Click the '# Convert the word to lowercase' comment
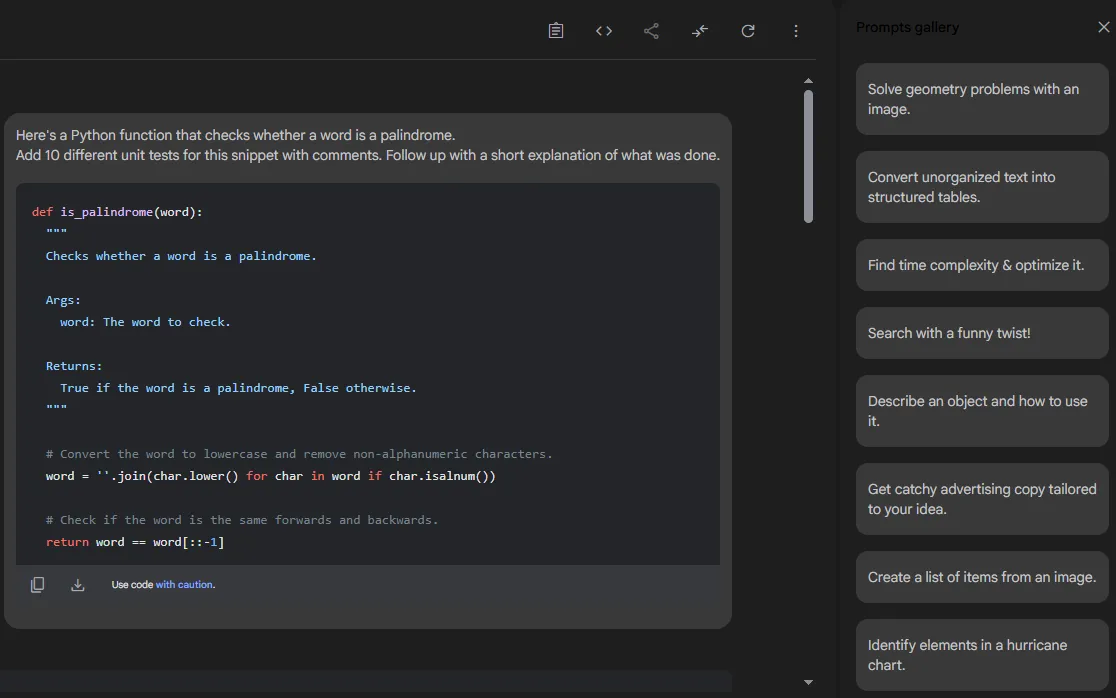Image resolution: width=1116 pixels, height=698 pixels. click(299, 454)
